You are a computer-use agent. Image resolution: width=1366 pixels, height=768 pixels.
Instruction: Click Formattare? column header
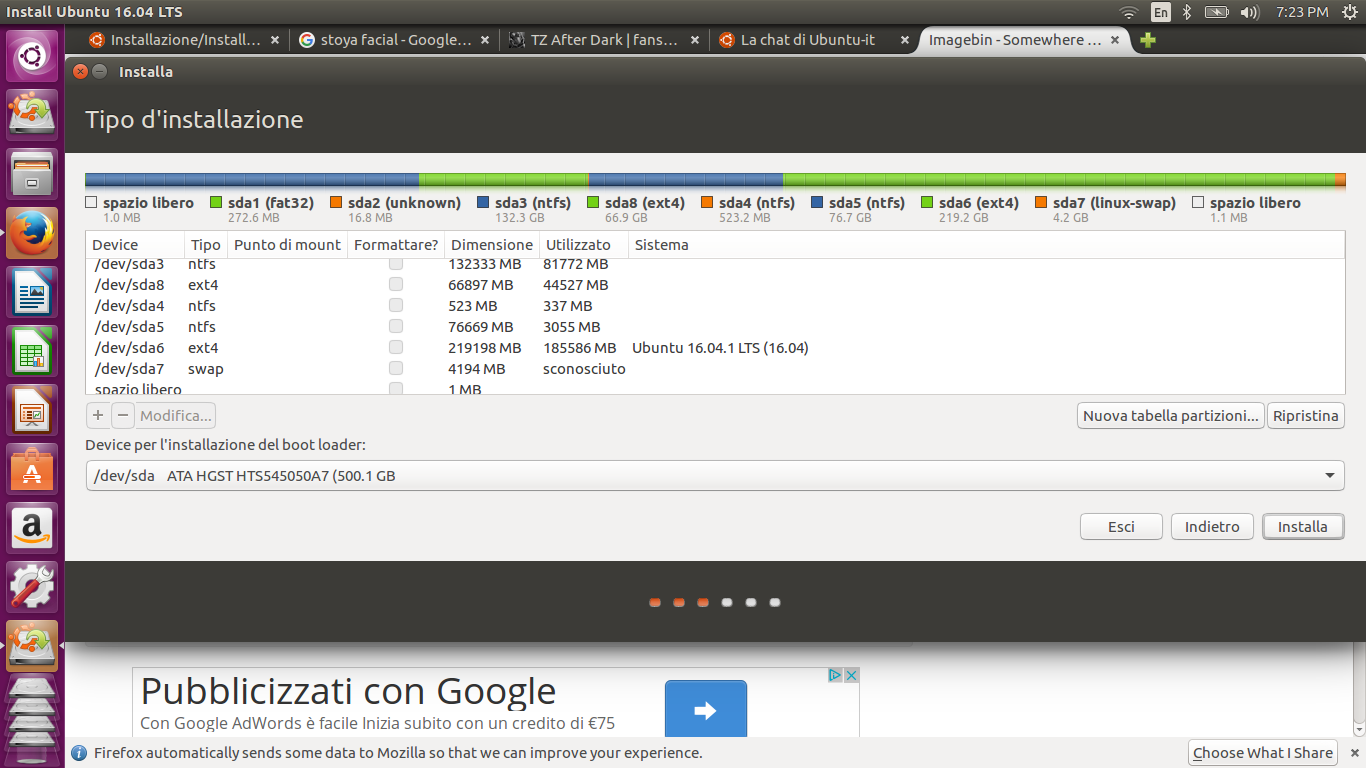point(396,245)
